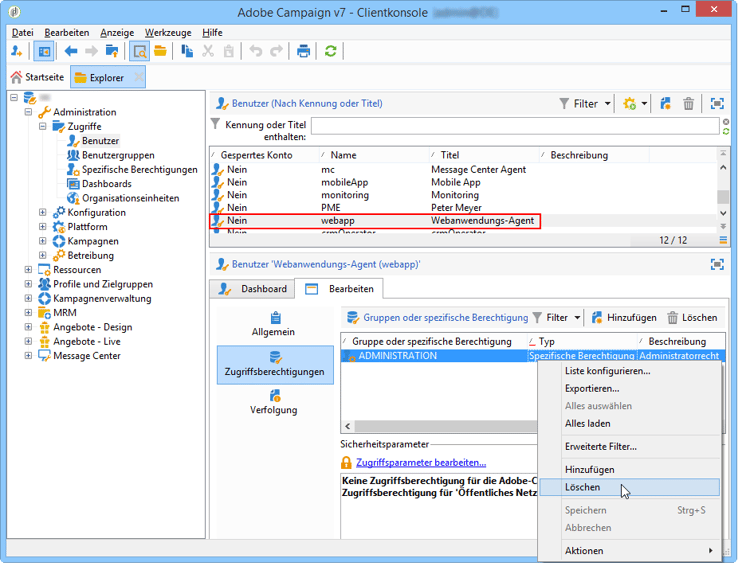Screen dimensions: 750x574
Task: Click the user list vertical scrollbar down arrow
Action: click(723, 213)
